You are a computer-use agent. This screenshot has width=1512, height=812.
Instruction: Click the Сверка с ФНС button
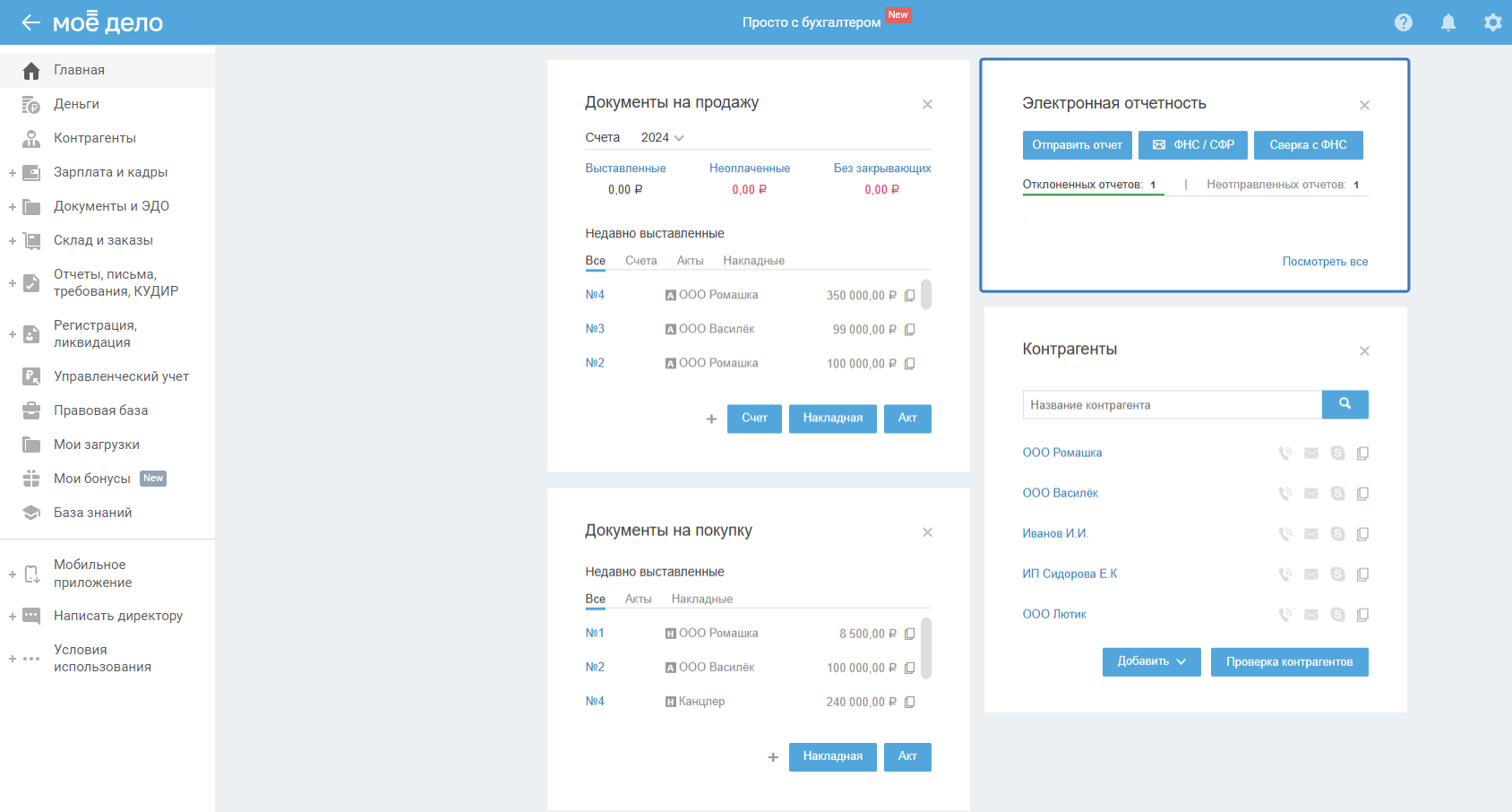click(1308, 145)
